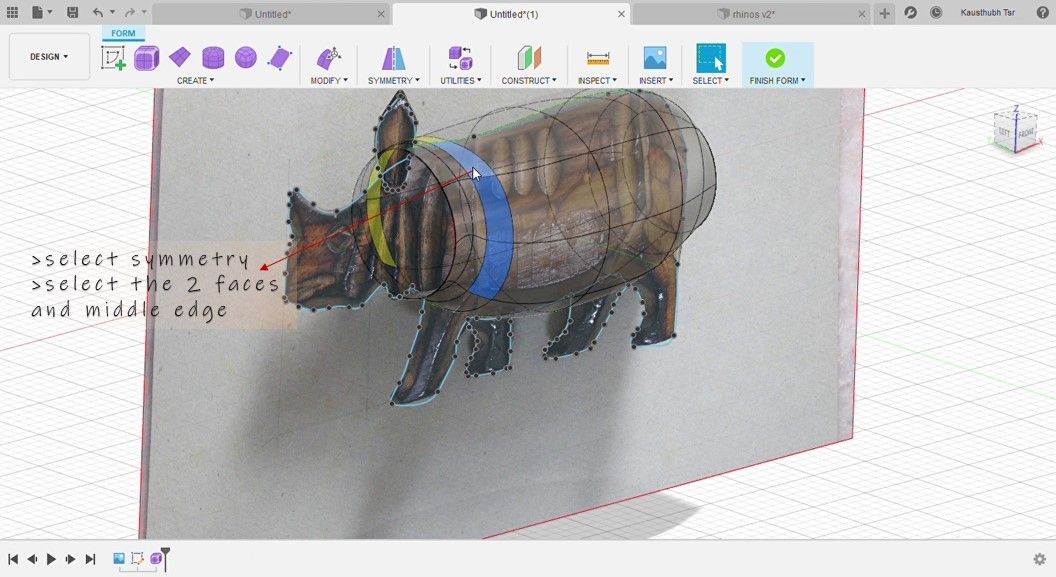Play the design timeline
Screen dimensions: 1056x577
coord(51,559)
